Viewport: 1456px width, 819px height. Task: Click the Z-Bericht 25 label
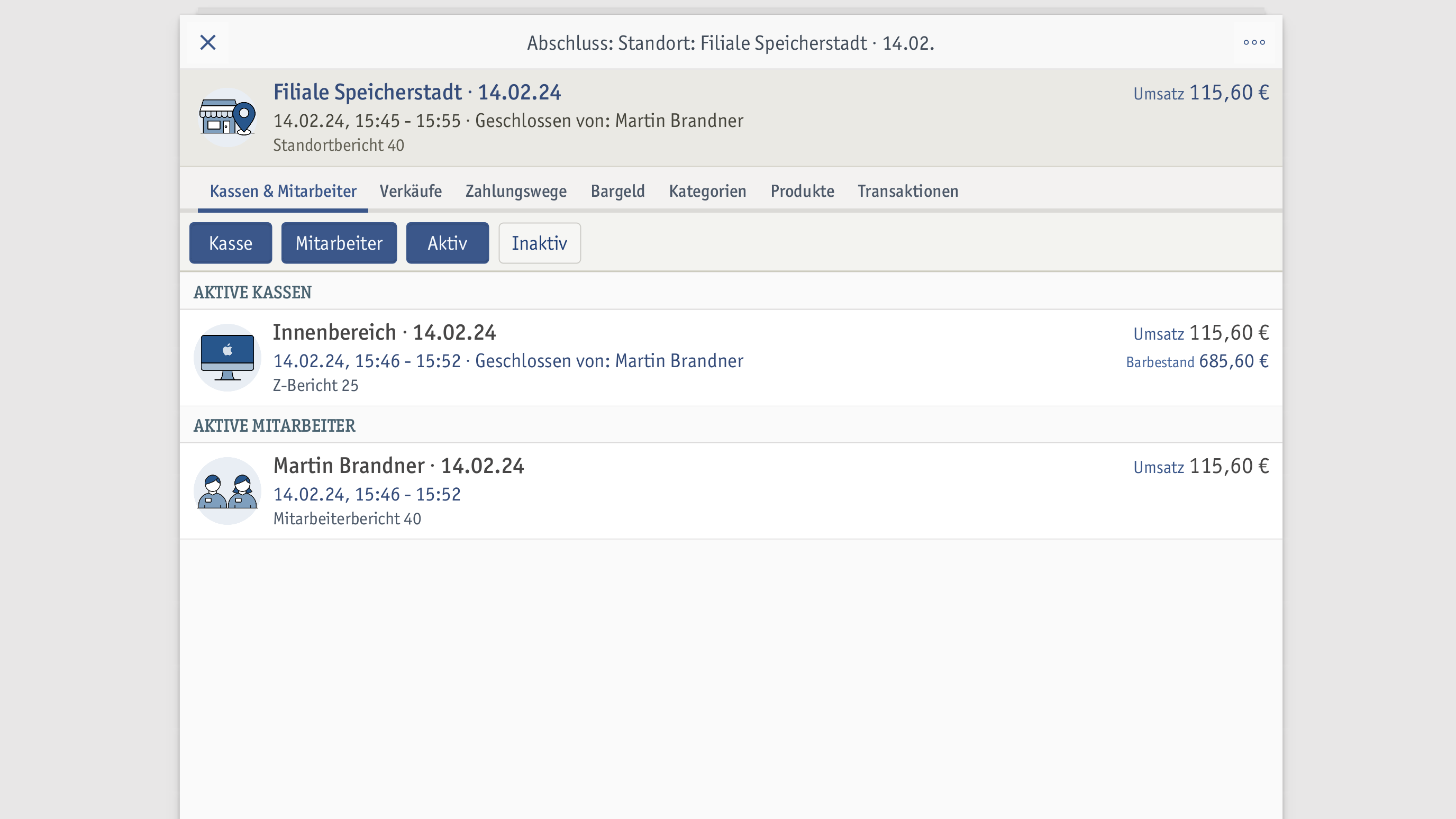[x=316, y=386]
